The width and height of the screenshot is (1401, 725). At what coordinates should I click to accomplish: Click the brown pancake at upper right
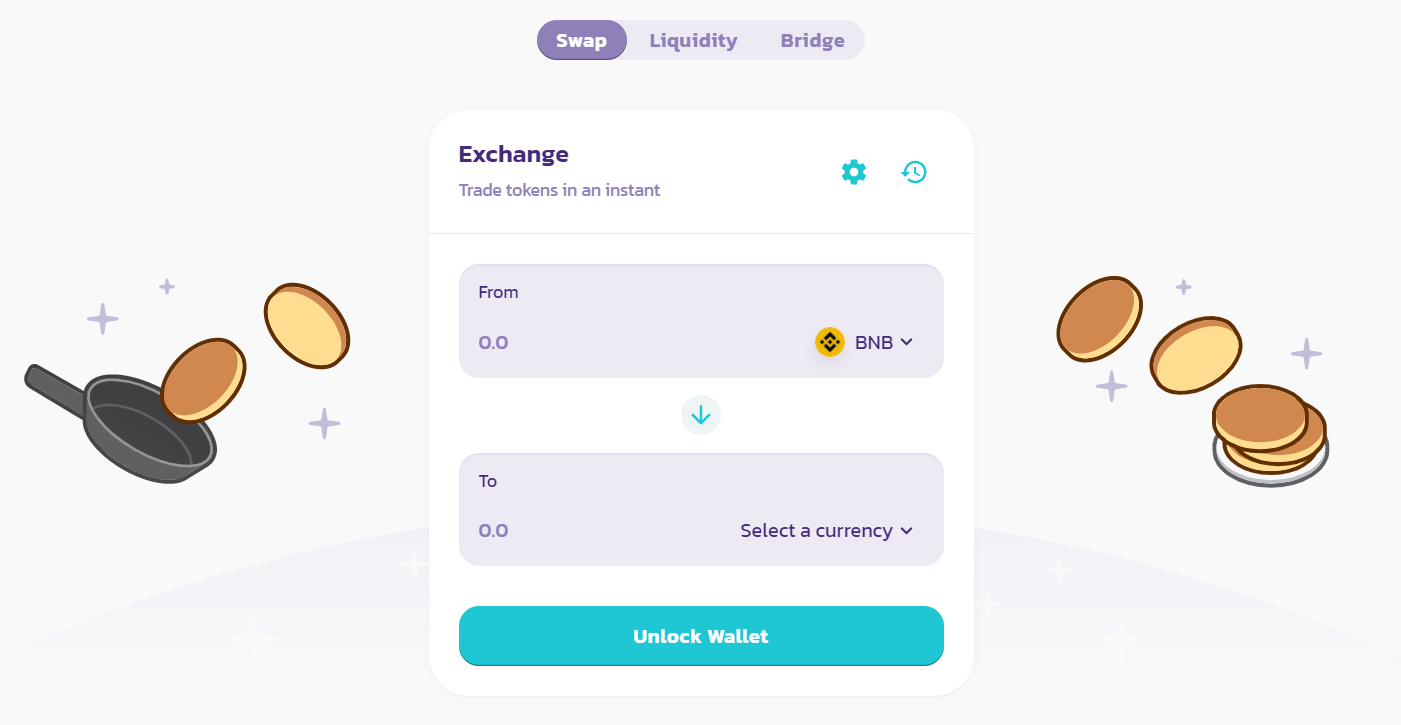1099,319
